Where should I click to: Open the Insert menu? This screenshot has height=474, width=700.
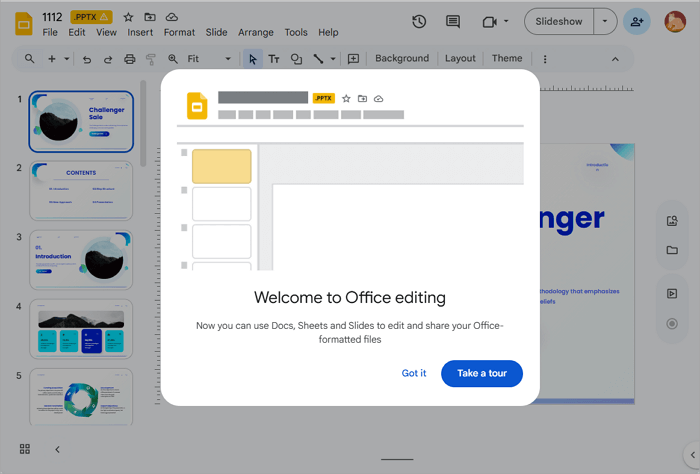click(140, 33)
